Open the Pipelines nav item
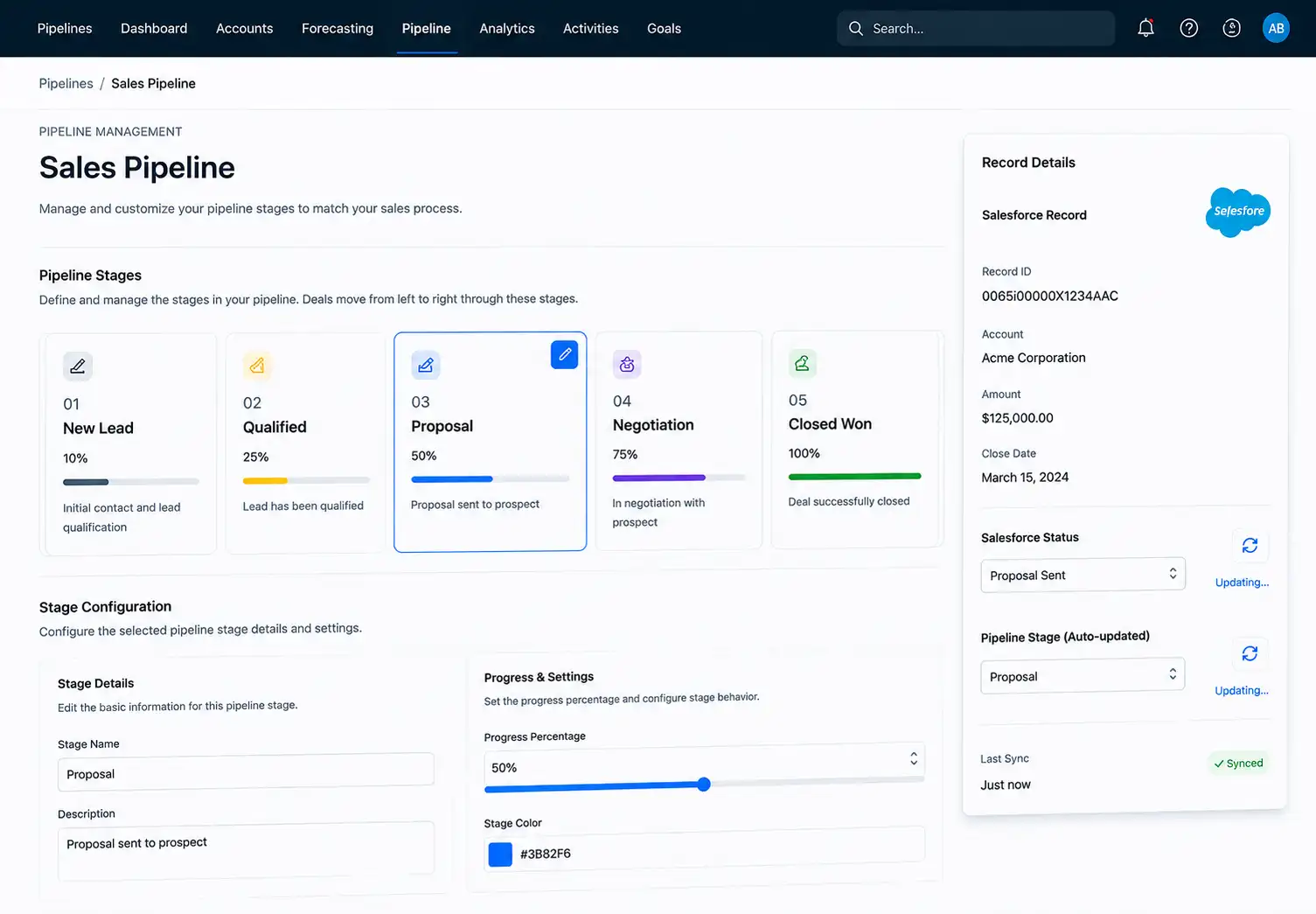 coord(65,28)
